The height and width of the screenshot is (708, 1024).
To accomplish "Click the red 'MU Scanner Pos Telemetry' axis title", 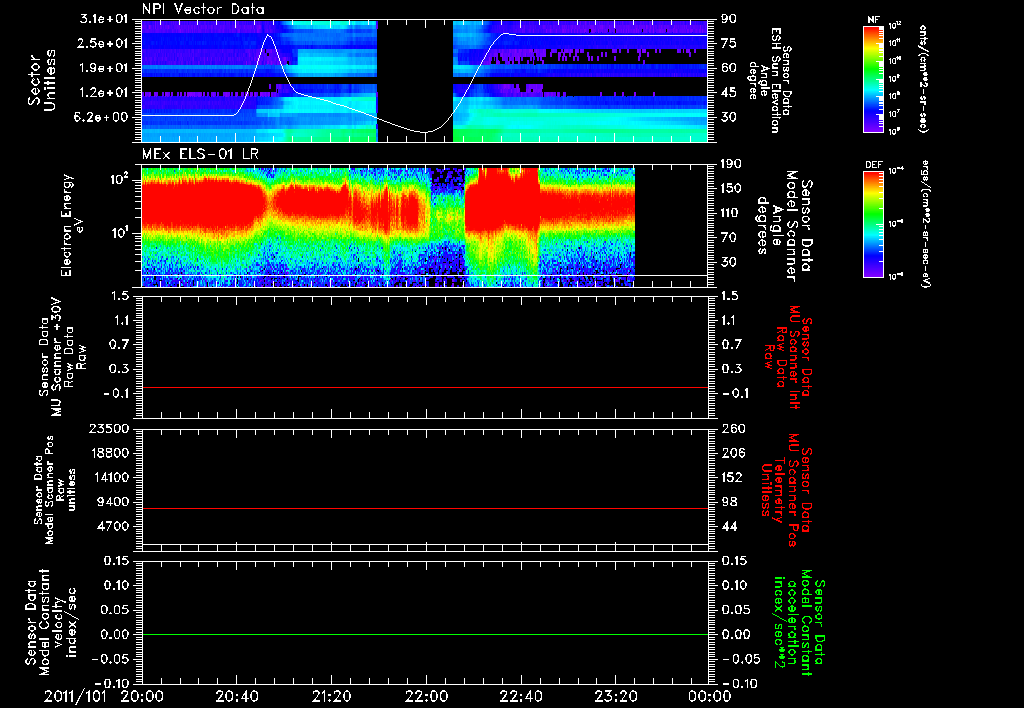I will (x=785, y=490).
